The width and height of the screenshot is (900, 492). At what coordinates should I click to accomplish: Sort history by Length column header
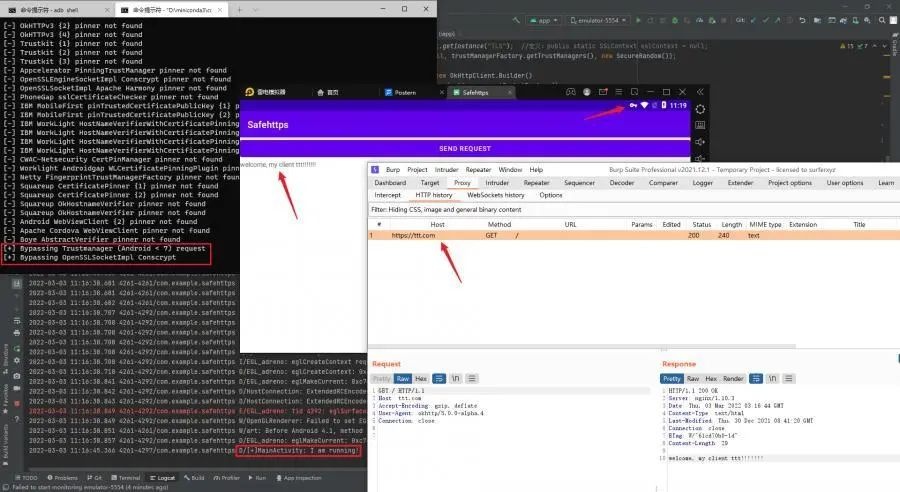731,224
